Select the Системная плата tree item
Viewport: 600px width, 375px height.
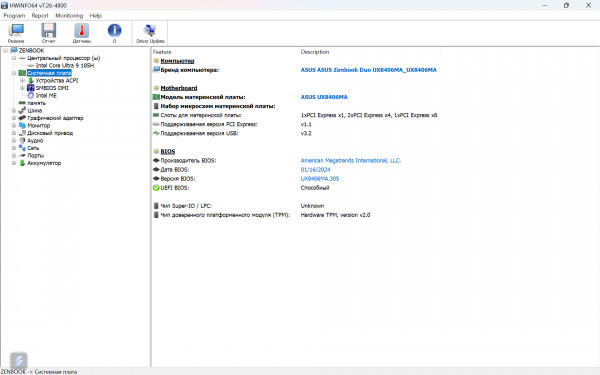coord(49,73)
